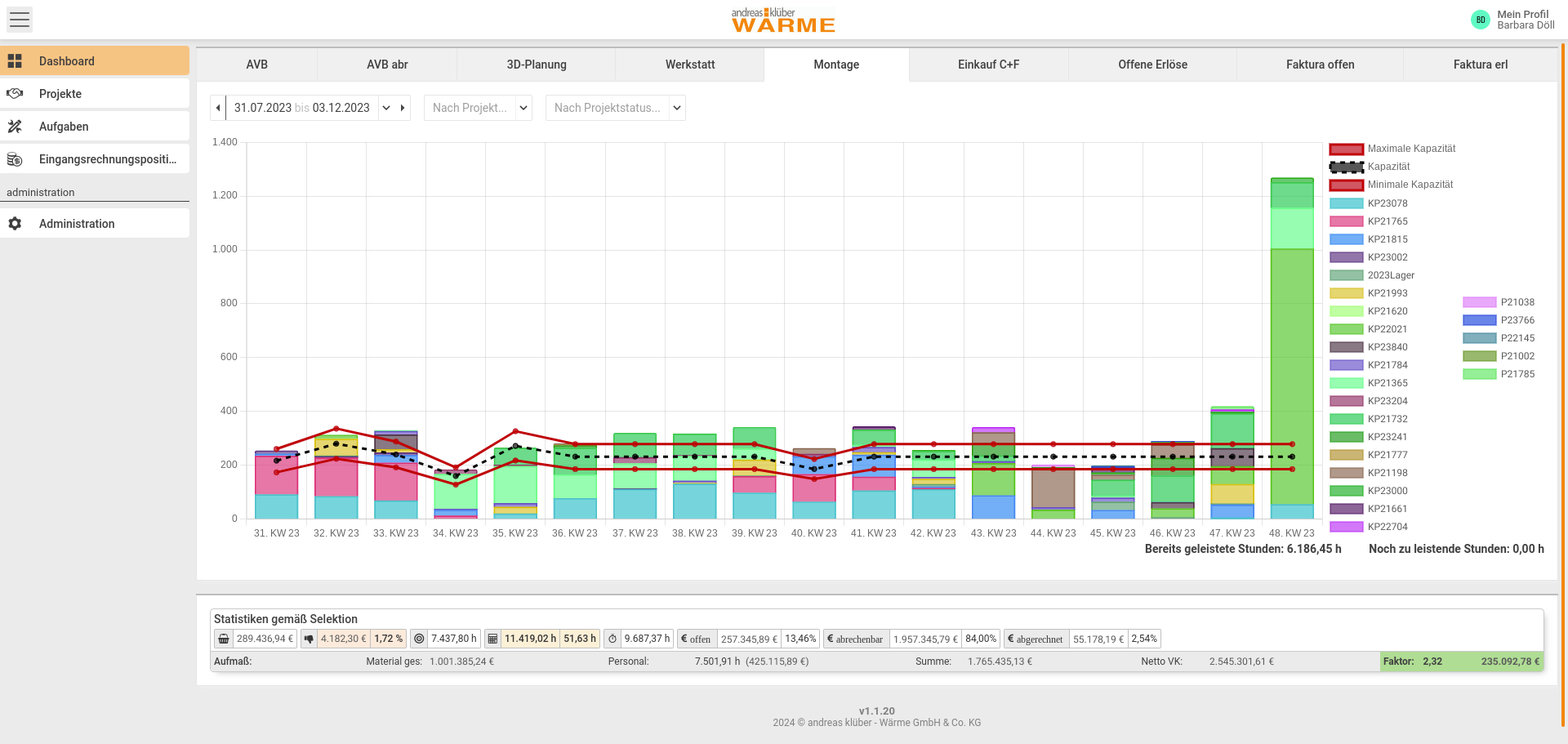Image resolution: width=1568 pixels, height=744 pixels.
Task: Click the Projekte handshake icon
Action: click(15, 94)
